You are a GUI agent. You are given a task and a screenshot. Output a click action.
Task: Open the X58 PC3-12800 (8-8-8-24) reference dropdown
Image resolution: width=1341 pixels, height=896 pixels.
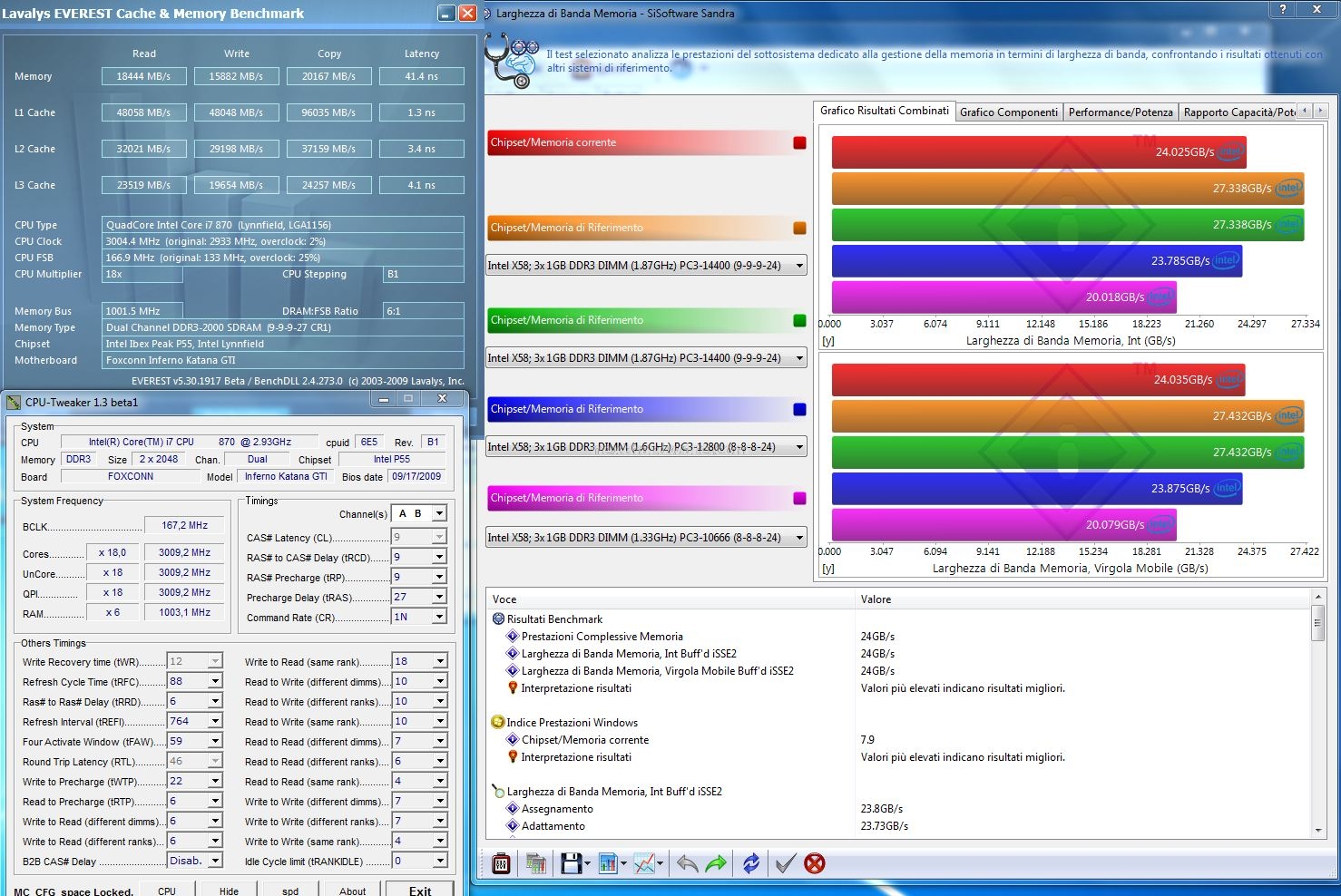click(x=646, y=447)
